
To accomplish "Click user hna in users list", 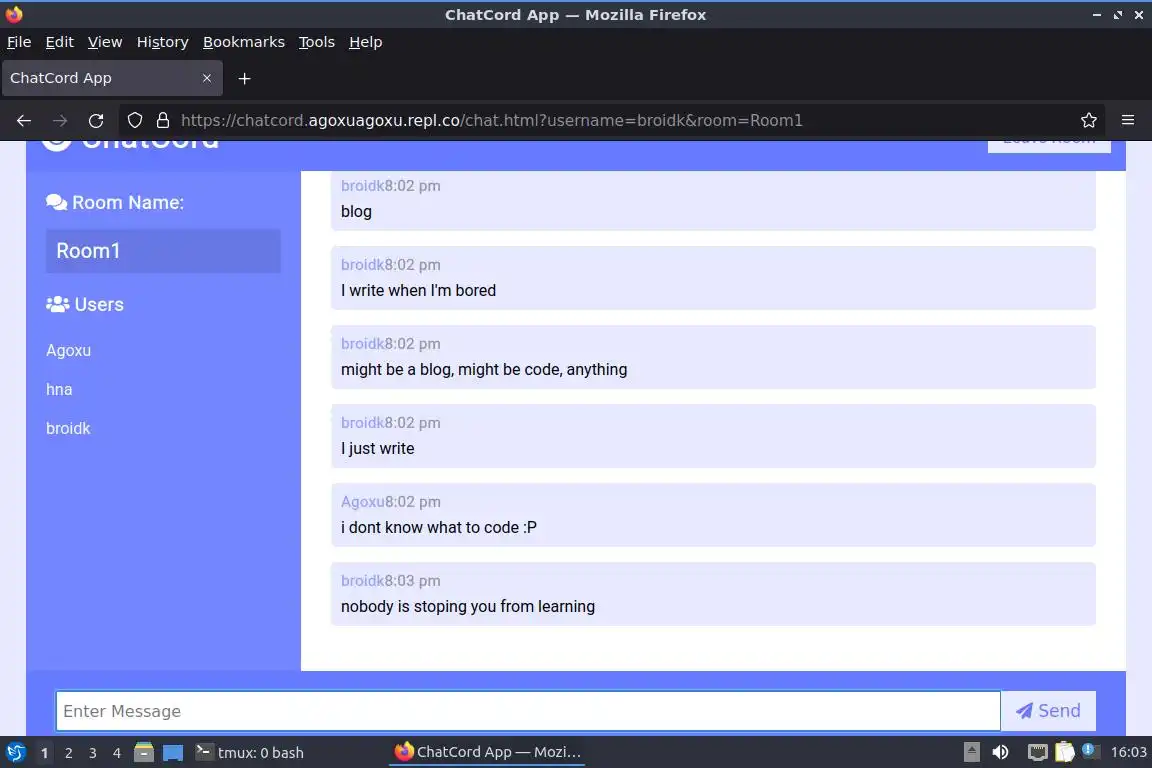I will pos(60,390).
